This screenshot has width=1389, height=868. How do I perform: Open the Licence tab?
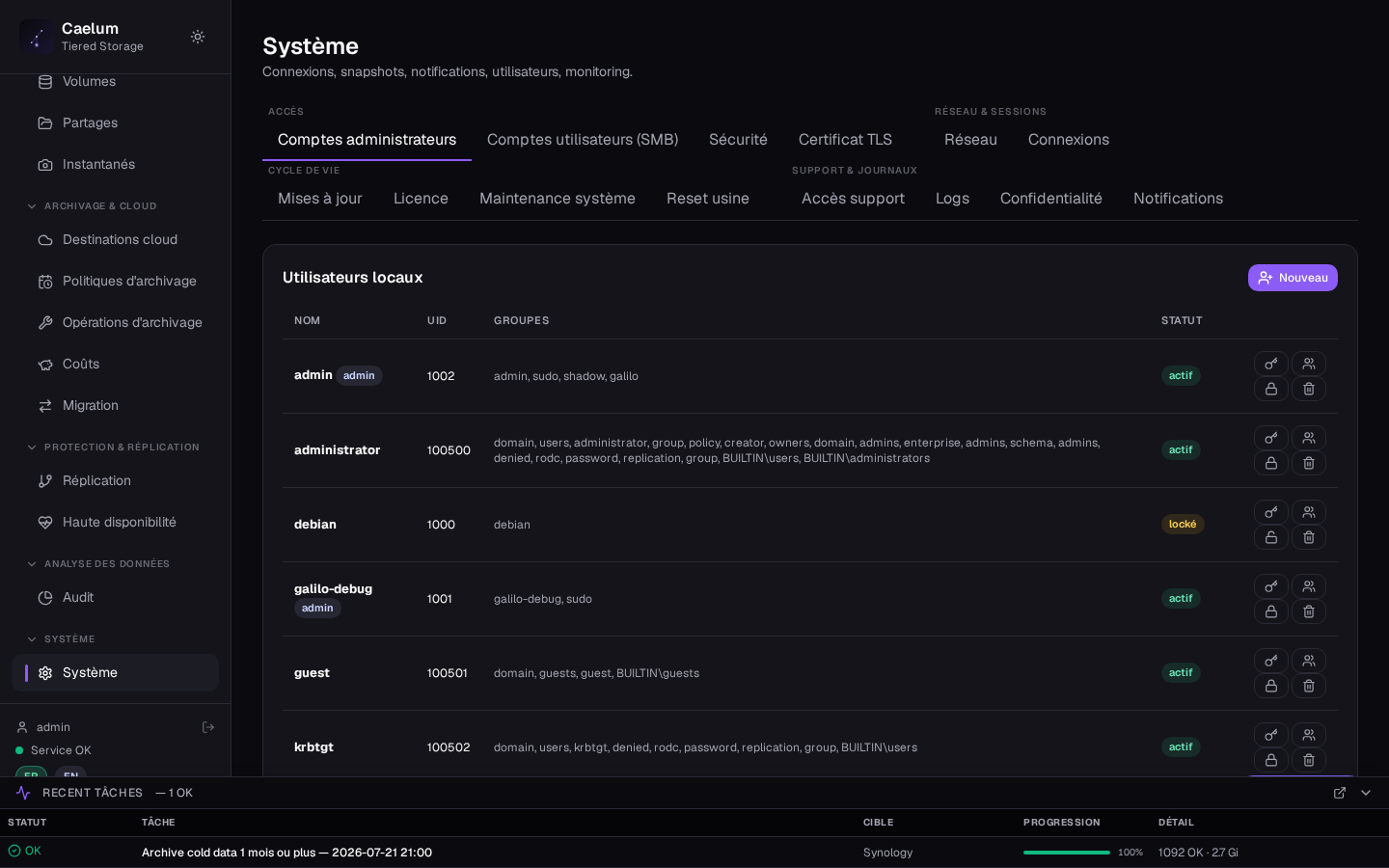pyautogui.click(x=421, y=199)
